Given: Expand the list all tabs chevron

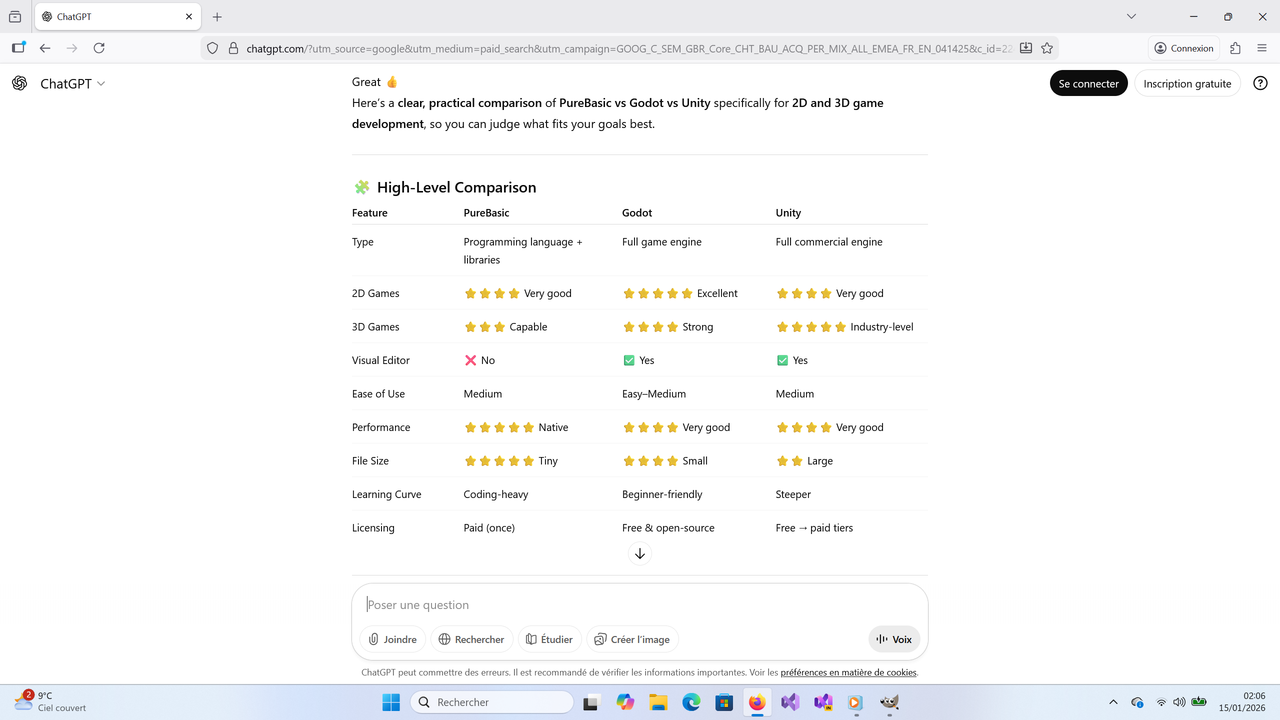Looking at the screenshot, I should 1131,17.
